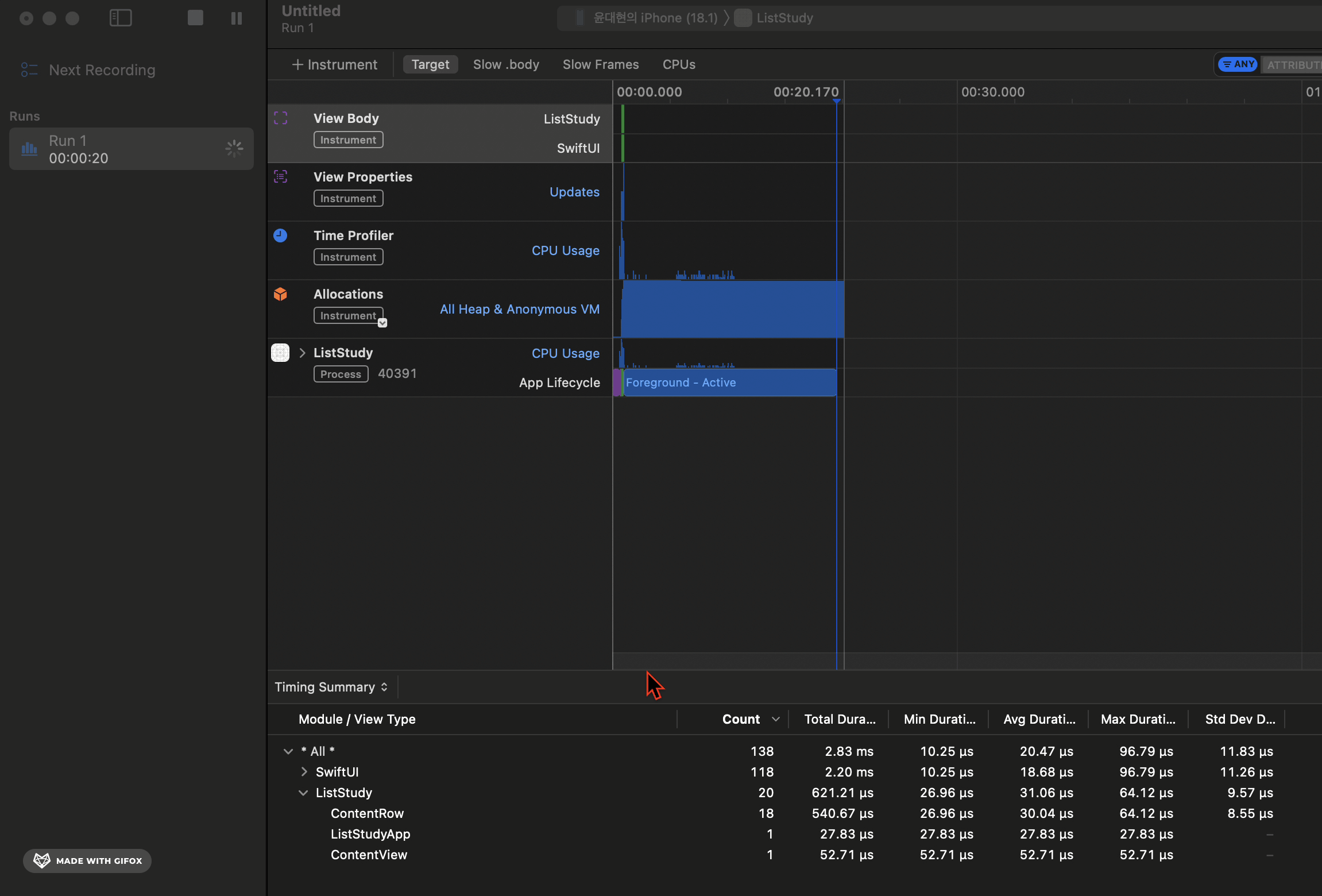
Task: Select the ContentView table row
Action: [x=795, y=855]
